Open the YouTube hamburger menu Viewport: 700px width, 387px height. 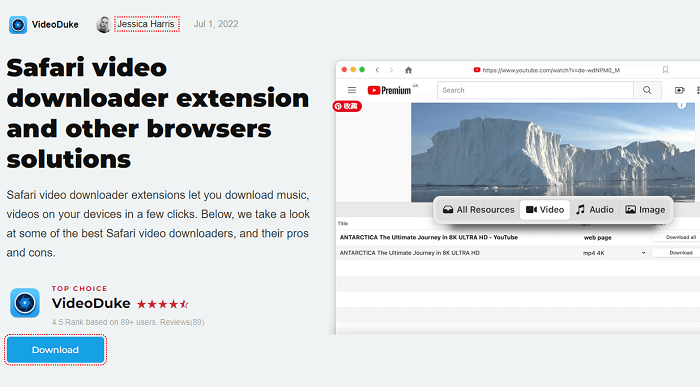point(352,90)
